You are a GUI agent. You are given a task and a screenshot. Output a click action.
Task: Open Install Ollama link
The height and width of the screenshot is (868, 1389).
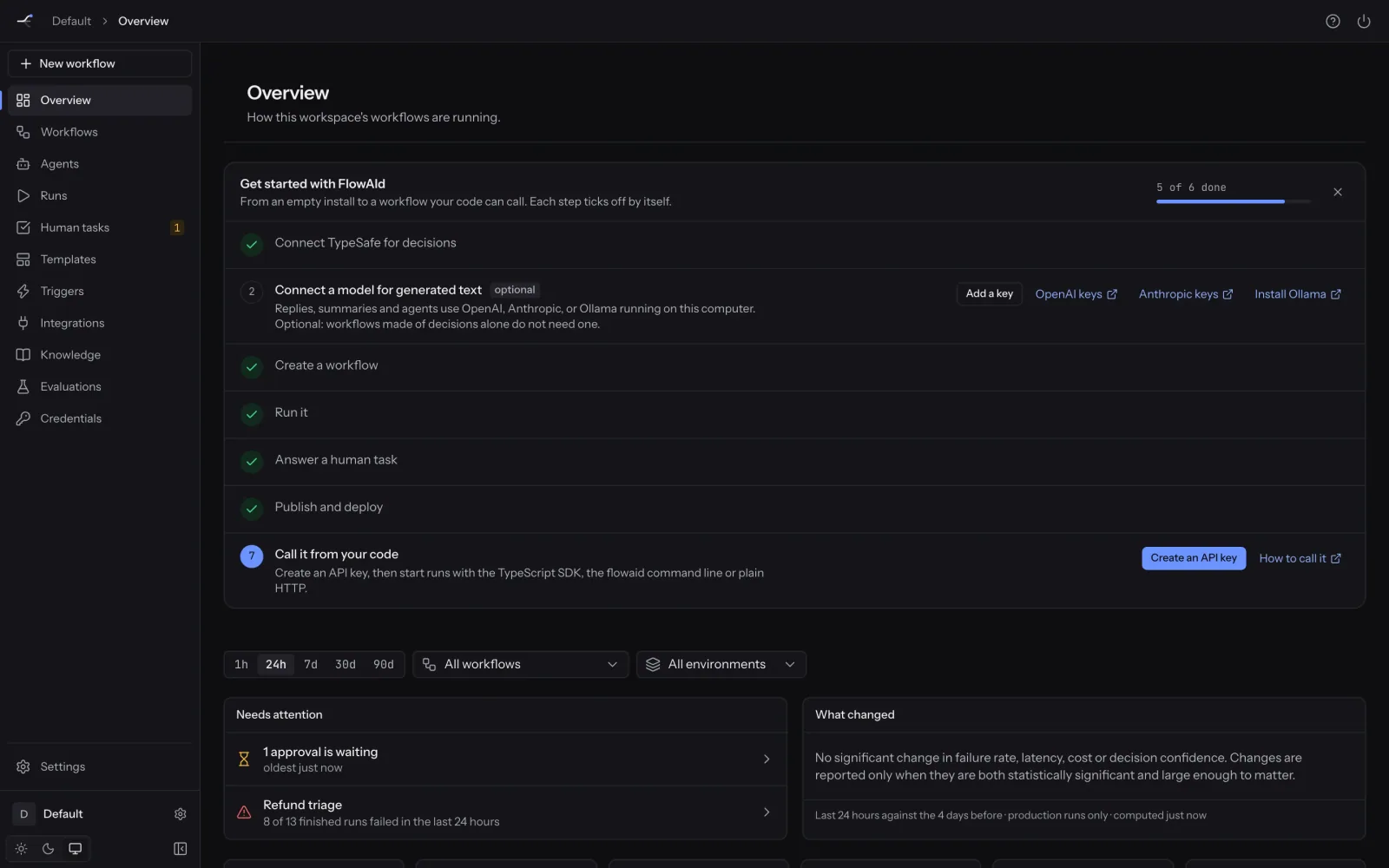click(1298, 294)
